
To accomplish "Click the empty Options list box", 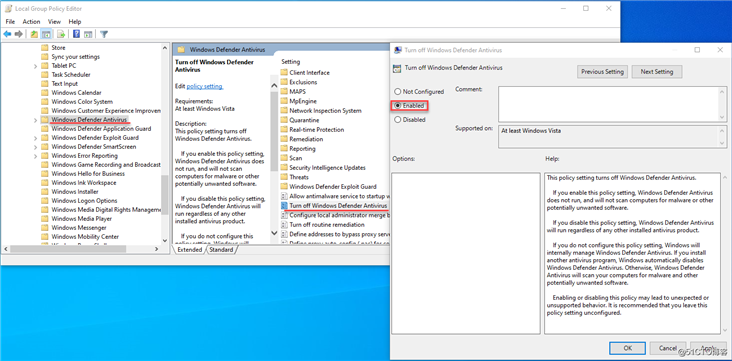I will (x=465, y=253).
